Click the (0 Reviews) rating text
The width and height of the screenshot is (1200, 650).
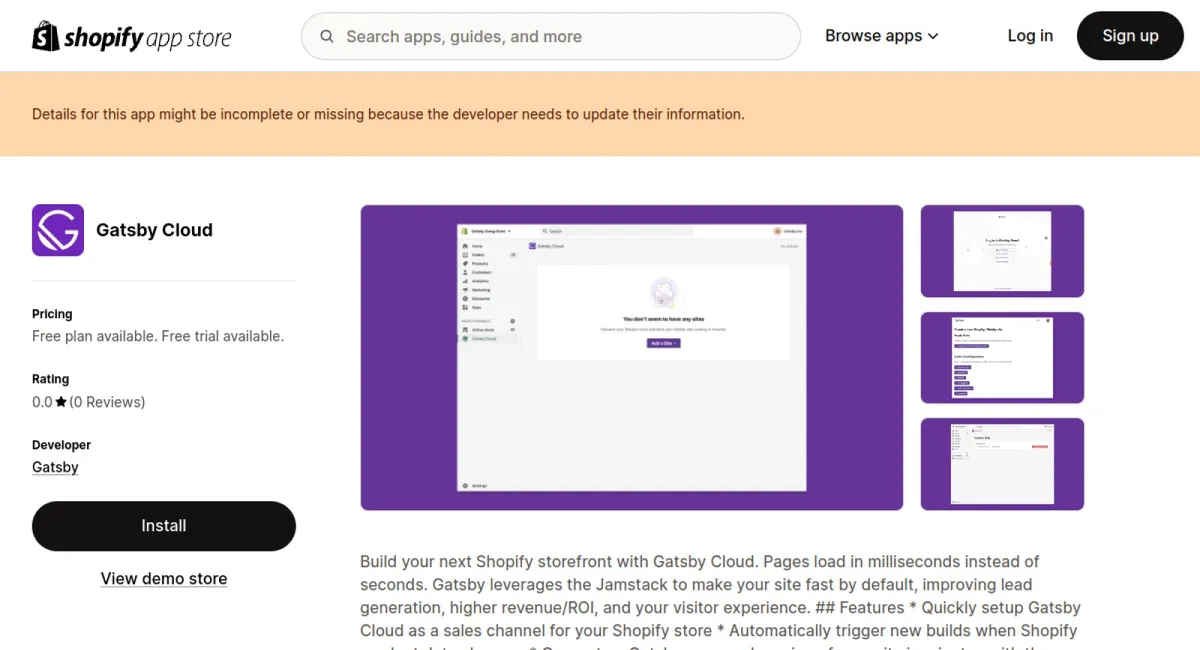(x=108, y=402)
